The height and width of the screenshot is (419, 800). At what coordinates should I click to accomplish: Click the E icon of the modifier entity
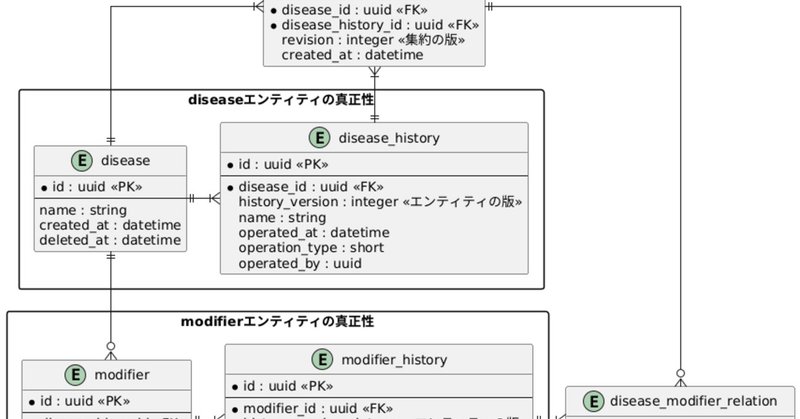click(75, 375)
